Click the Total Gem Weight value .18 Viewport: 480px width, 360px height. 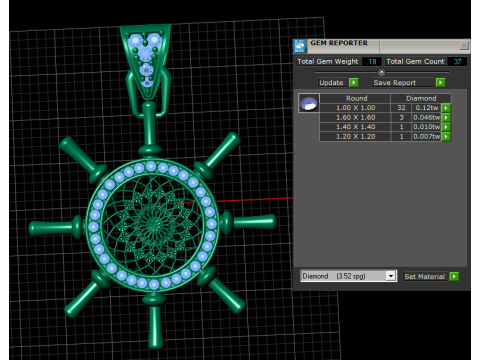coord(371,62)
